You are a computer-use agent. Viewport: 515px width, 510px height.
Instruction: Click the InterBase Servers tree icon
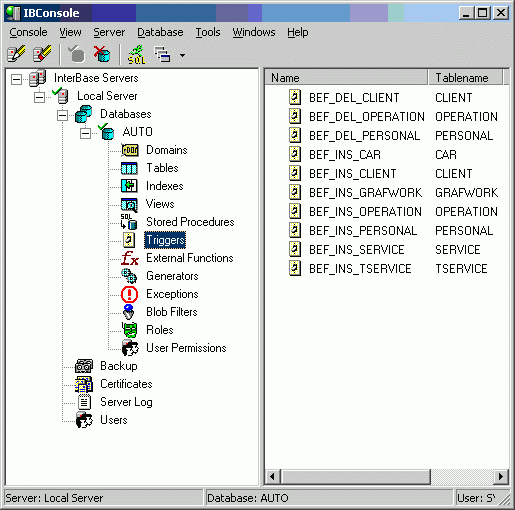click(37, 78)
